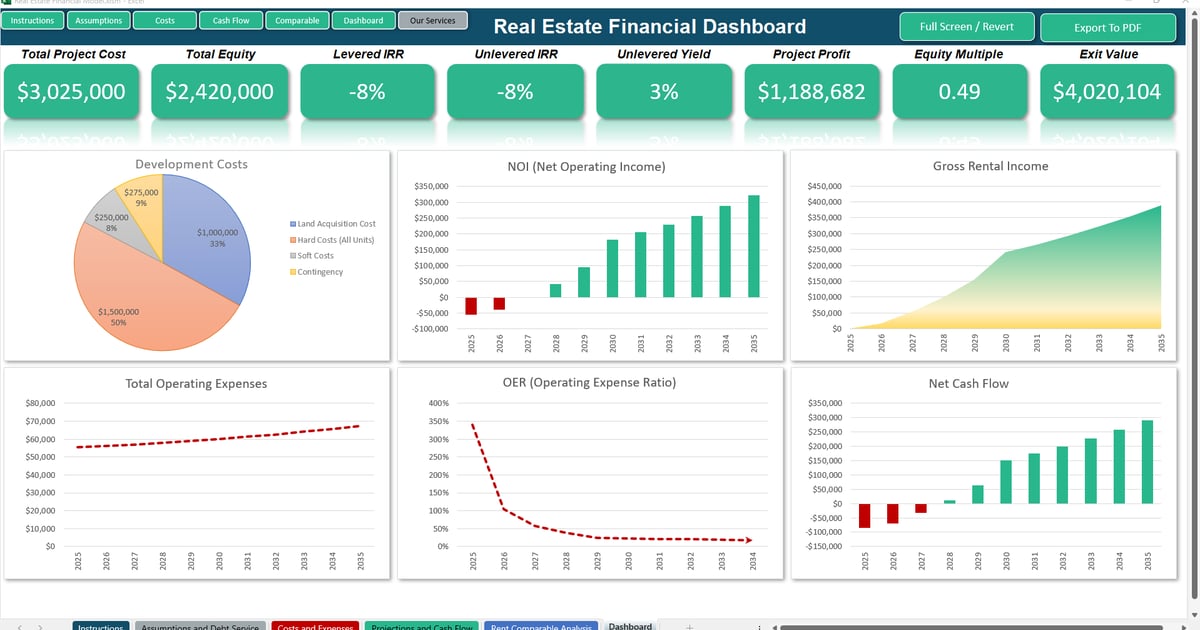The image size is (1200, 630).
Task: Open Assumptions and Debt Service sheet tab
Action: point(200,626)
